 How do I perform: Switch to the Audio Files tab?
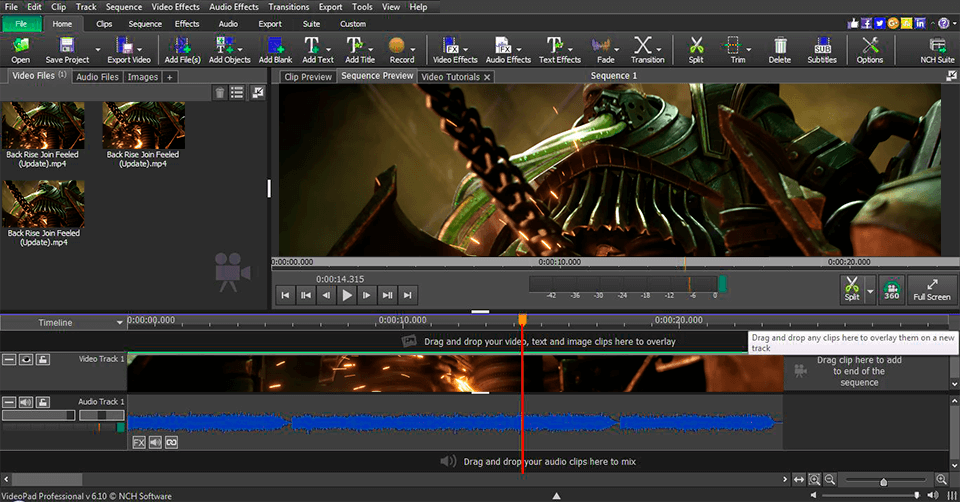click(x=97, y=77)
